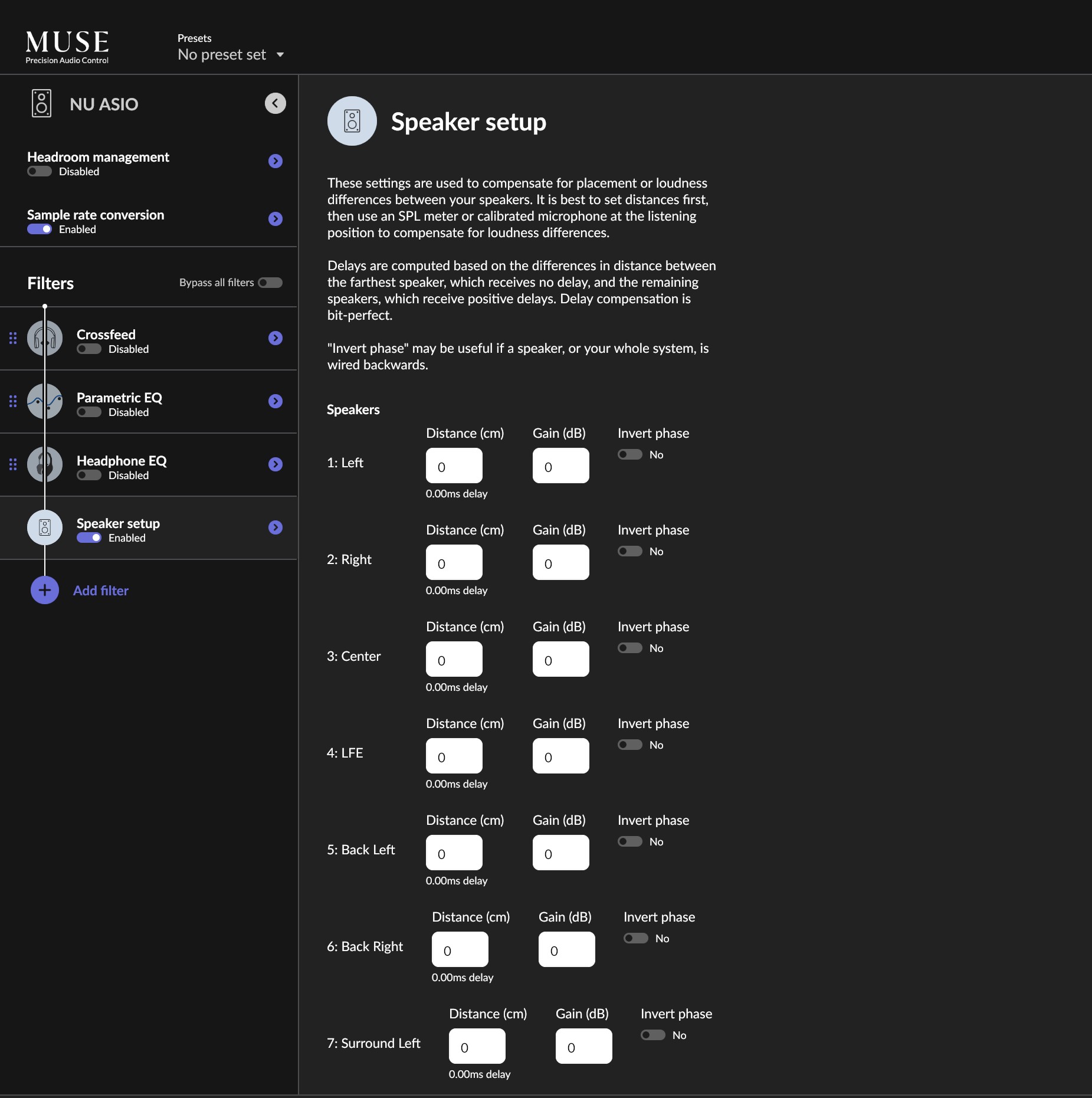Disable the Sample rate conversion switch
1092x1098 pixels.
coord(40,230)
